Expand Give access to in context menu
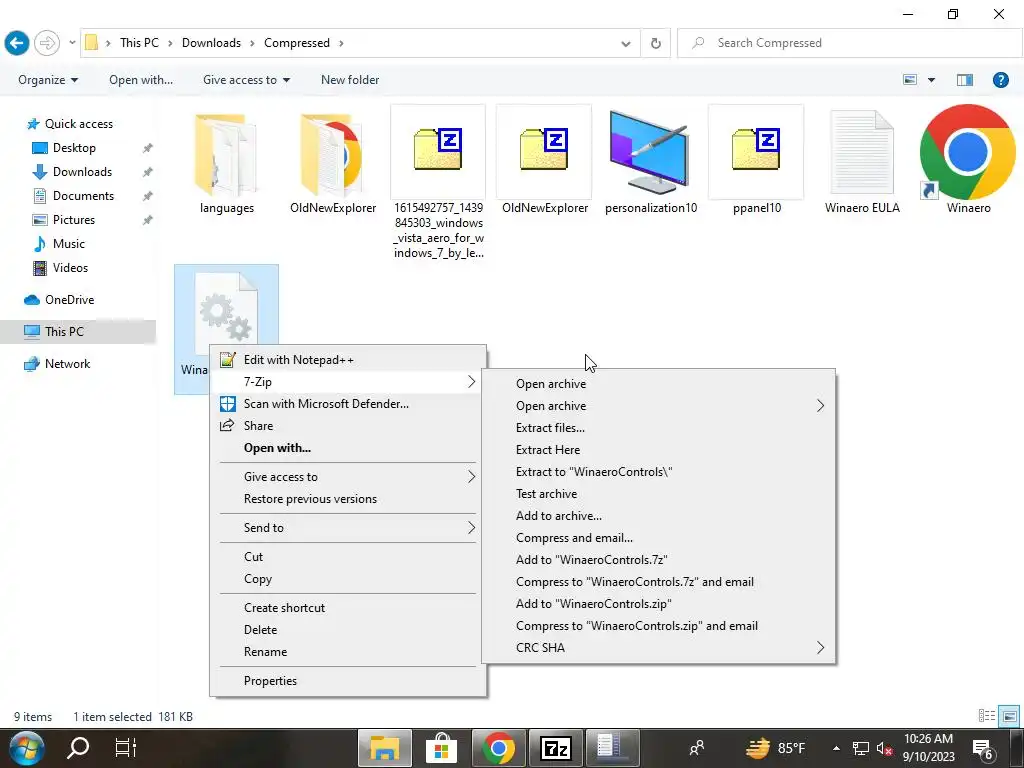The width and height of the screenshot is (1024, 768). pos(348,477)
